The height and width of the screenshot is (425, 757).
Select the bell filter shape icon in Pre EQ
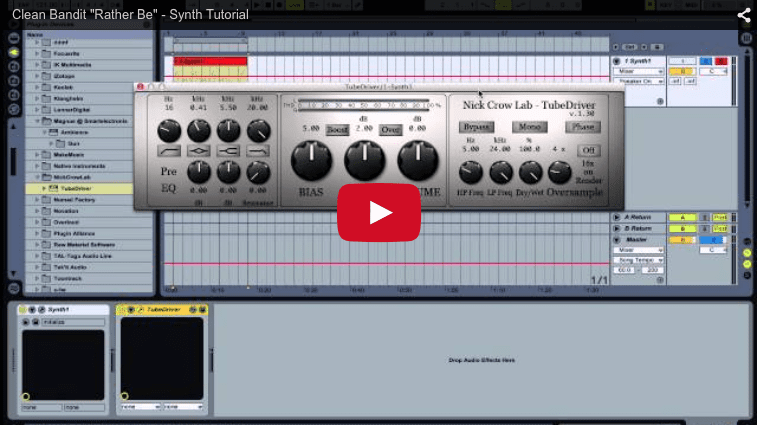[x=198, y=151]
